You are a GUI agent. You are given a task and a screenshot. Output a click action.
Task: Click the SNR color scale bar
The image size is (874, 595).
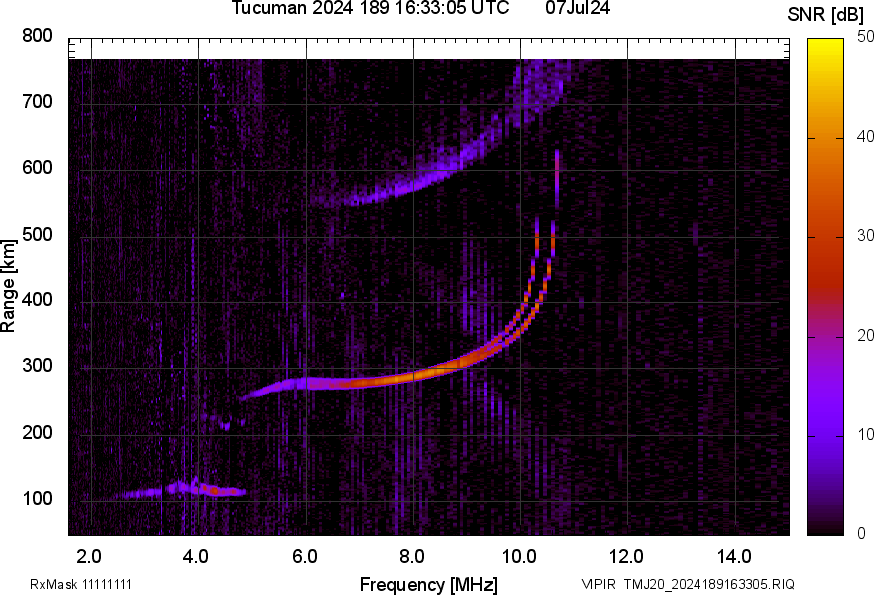[x=825, y=287]
